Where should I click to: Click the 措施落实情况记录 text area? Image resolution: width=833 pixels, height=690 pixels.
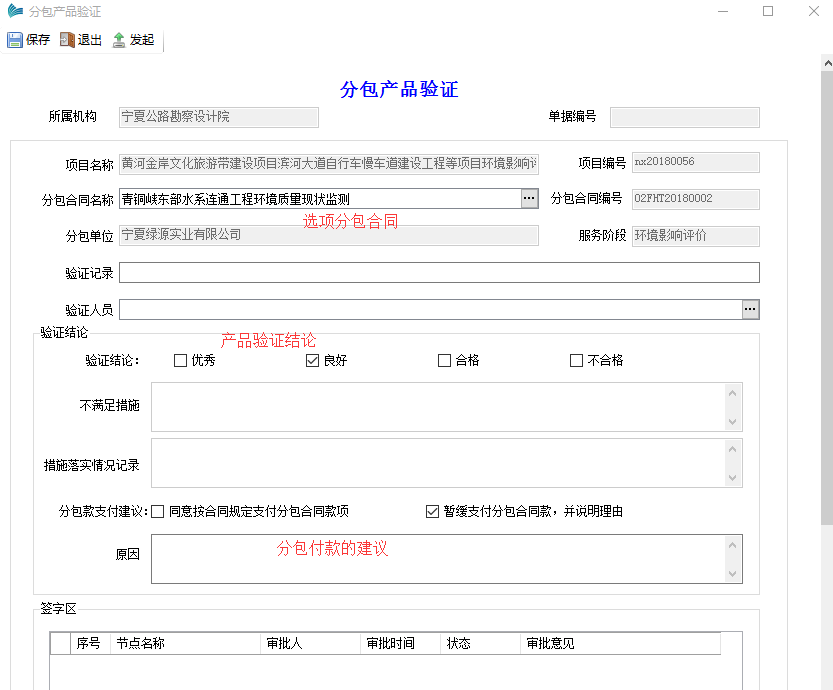pos(440,462)
